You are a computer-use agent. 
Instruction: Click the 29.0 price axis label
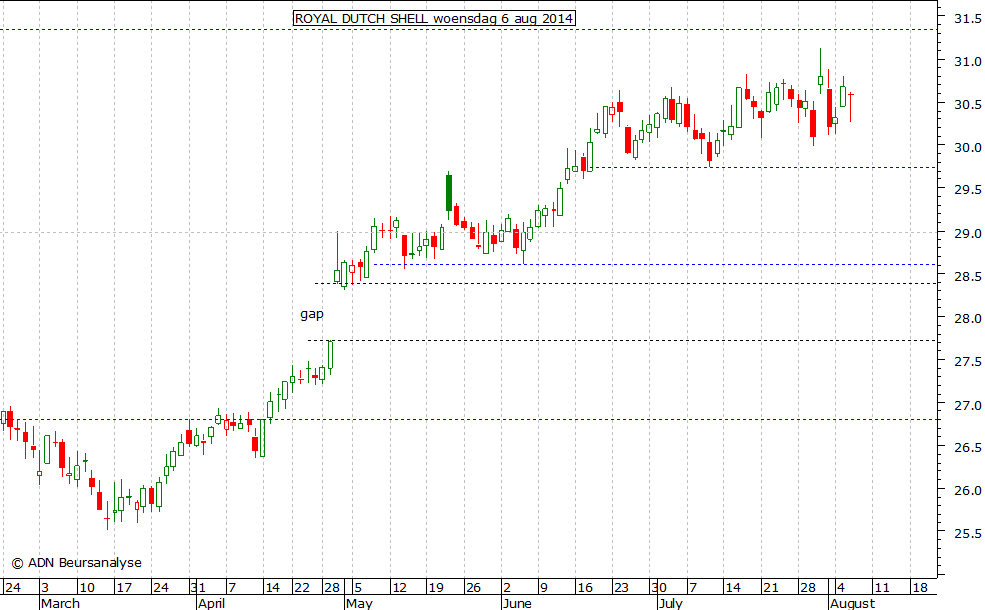point(967,234)
